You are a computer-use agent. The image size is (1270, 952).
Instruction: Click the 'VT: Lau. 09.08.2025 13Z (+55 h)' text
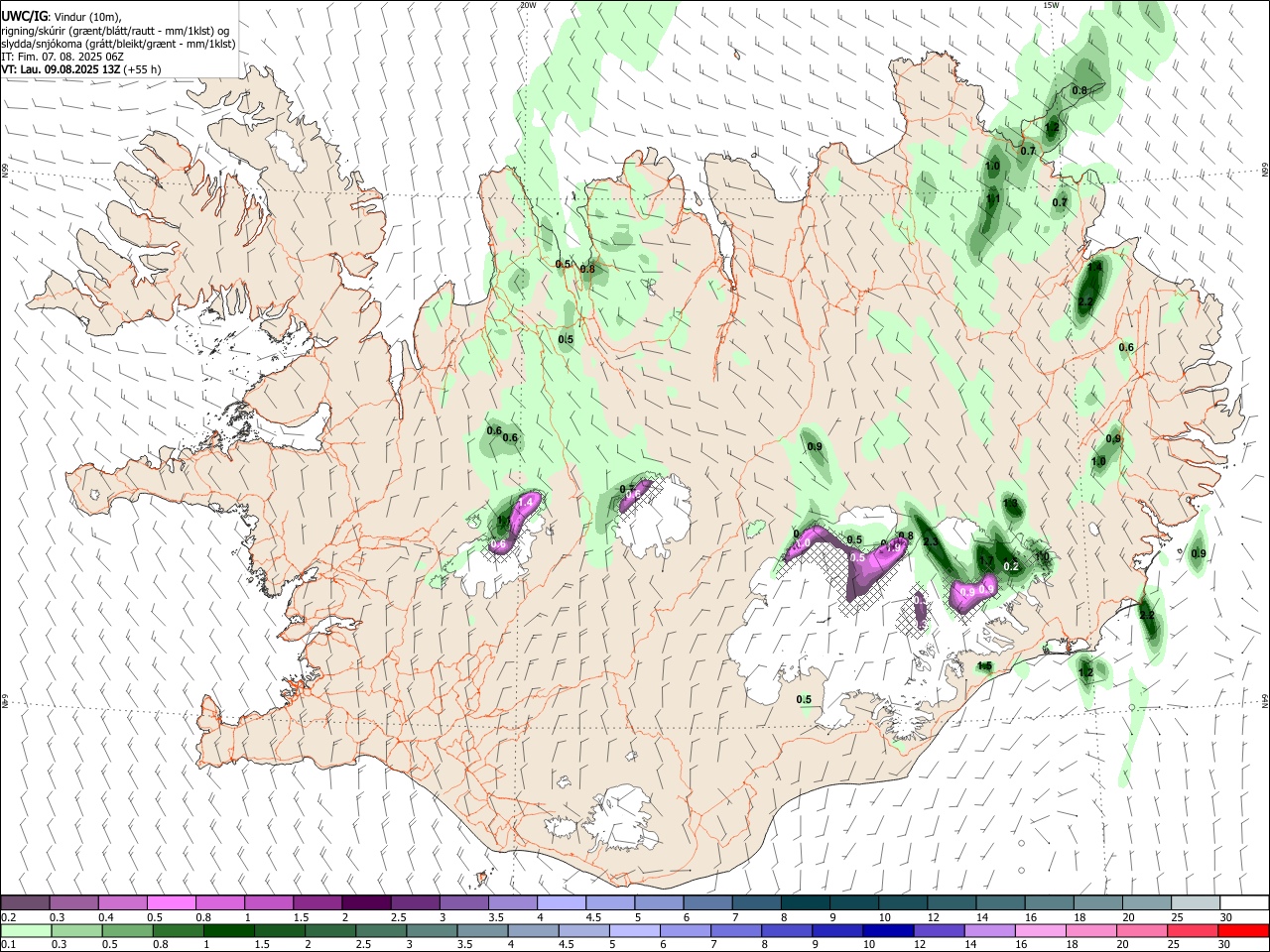click(81, 69)
